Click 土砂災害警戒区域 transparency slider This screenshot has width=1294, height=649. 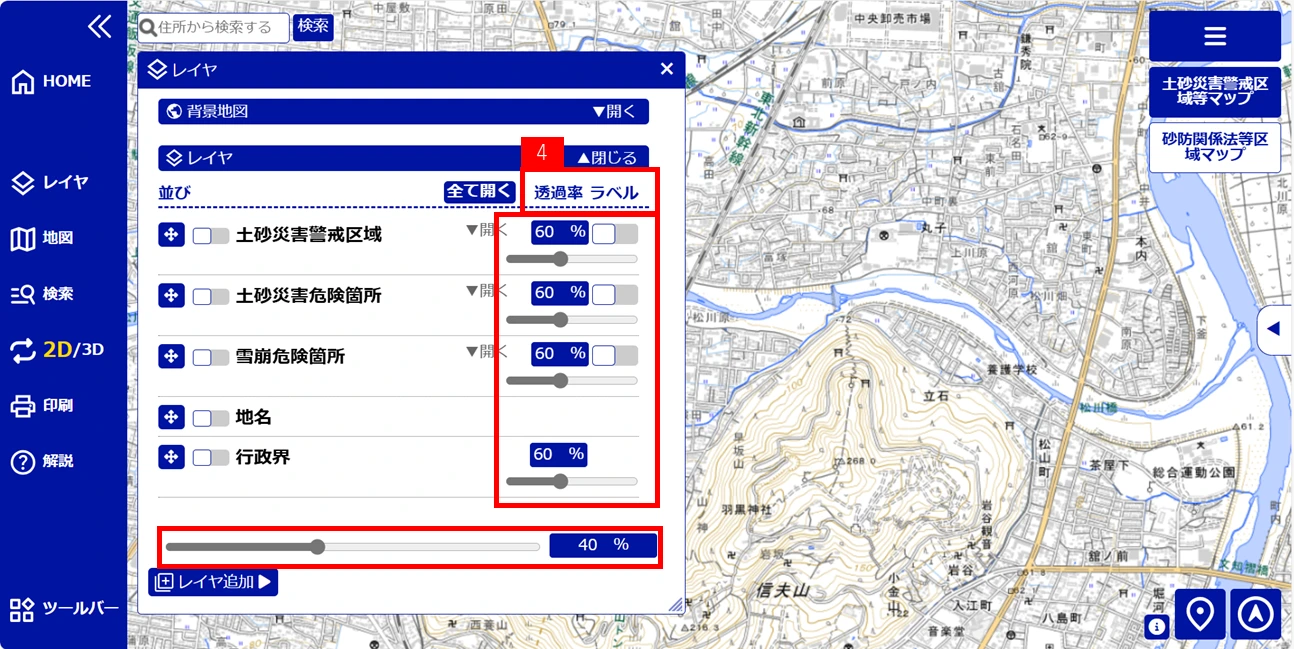click(x=572, y=259)
